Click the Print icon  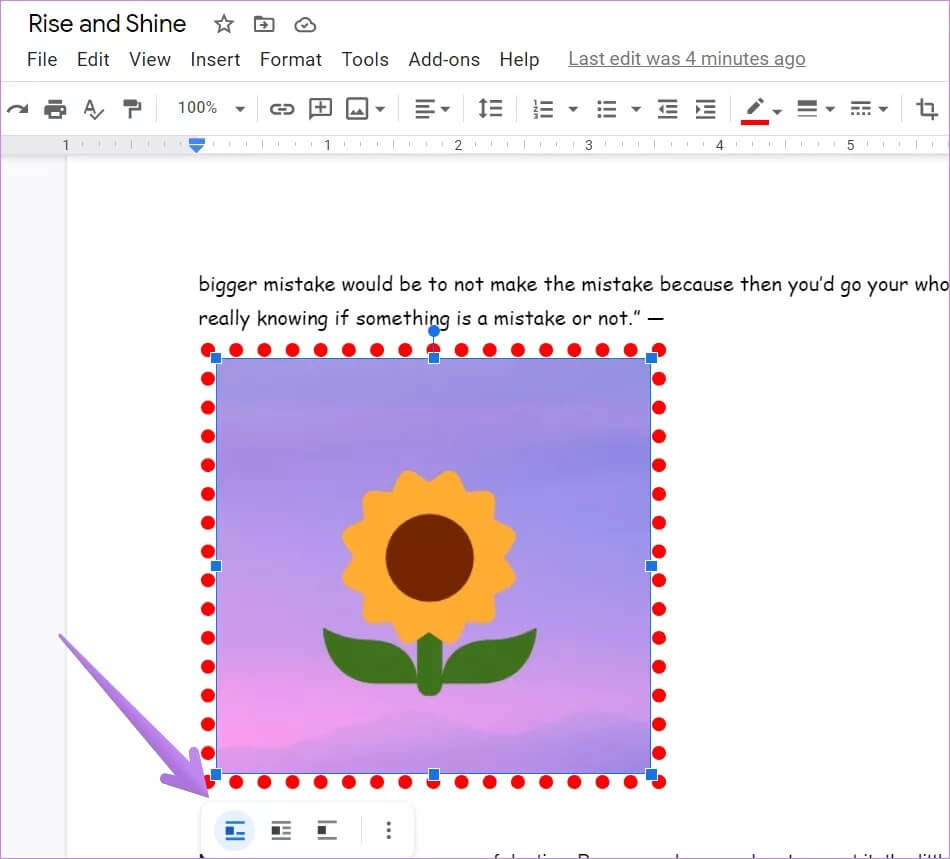(56, 109)
